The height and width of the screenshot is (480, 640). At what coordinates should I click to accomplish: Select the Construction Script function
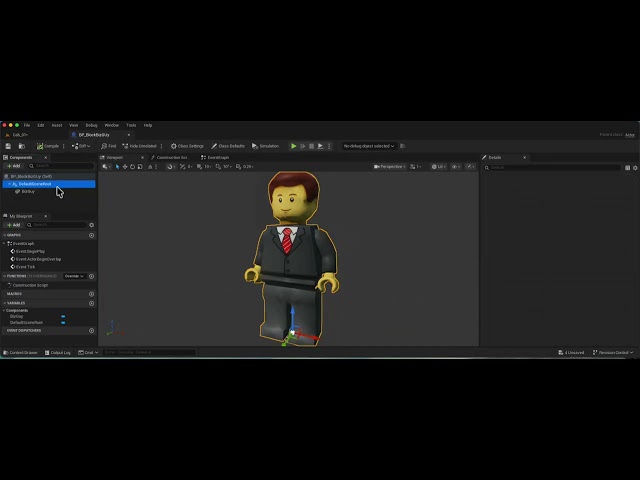tap(30, 285)
